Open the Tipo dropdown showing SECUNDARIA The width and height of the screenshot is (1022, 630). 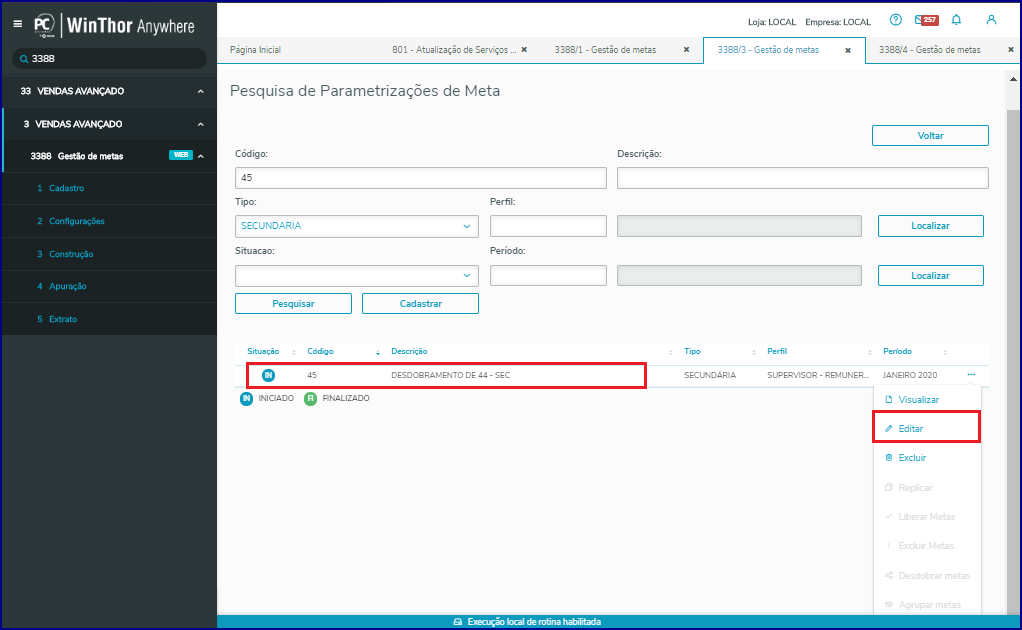coord(357,226)
